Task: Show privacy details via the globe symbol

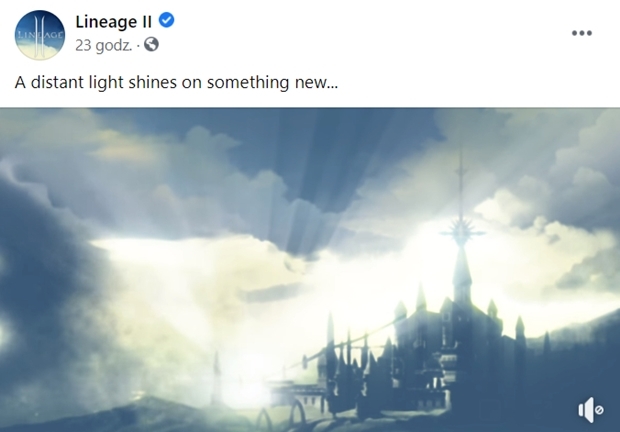Action: pyautogui.click(x=151, y=45)
